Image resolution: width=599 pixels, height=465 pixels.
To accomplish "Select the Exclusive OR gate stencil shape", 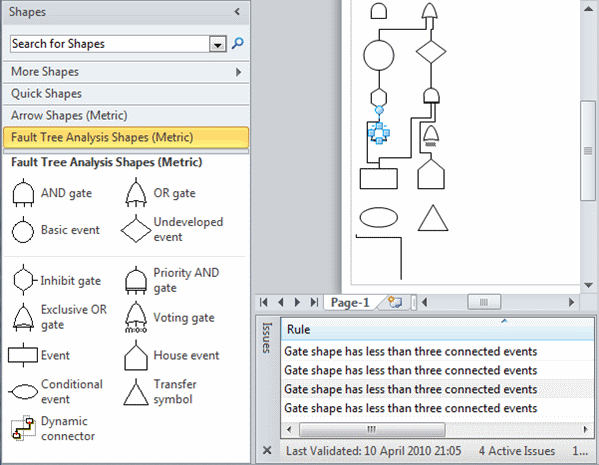I will (x=24, y=317).
